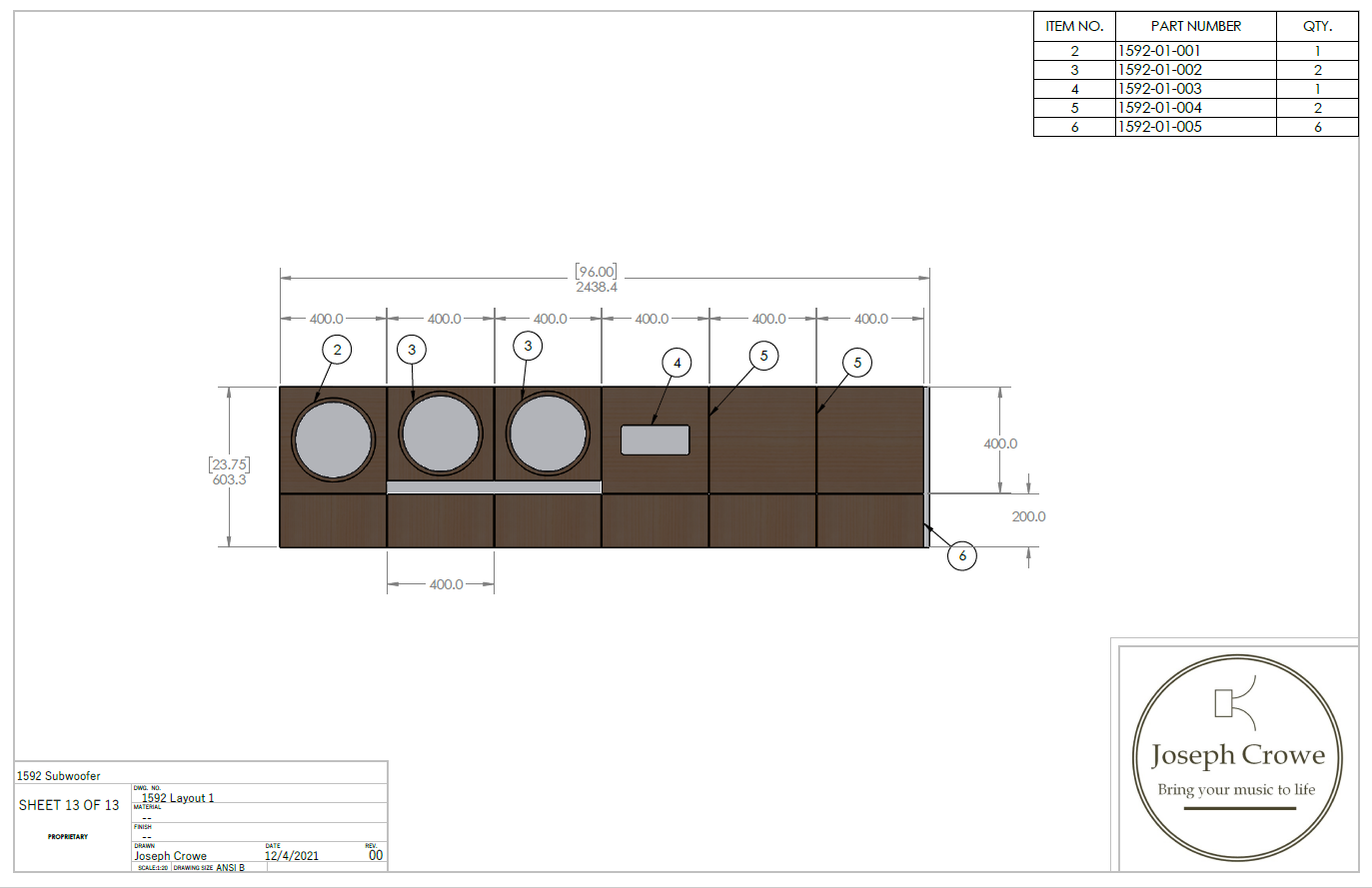Click the 'DRAWING SIZE' label

[x=193, y=868]
